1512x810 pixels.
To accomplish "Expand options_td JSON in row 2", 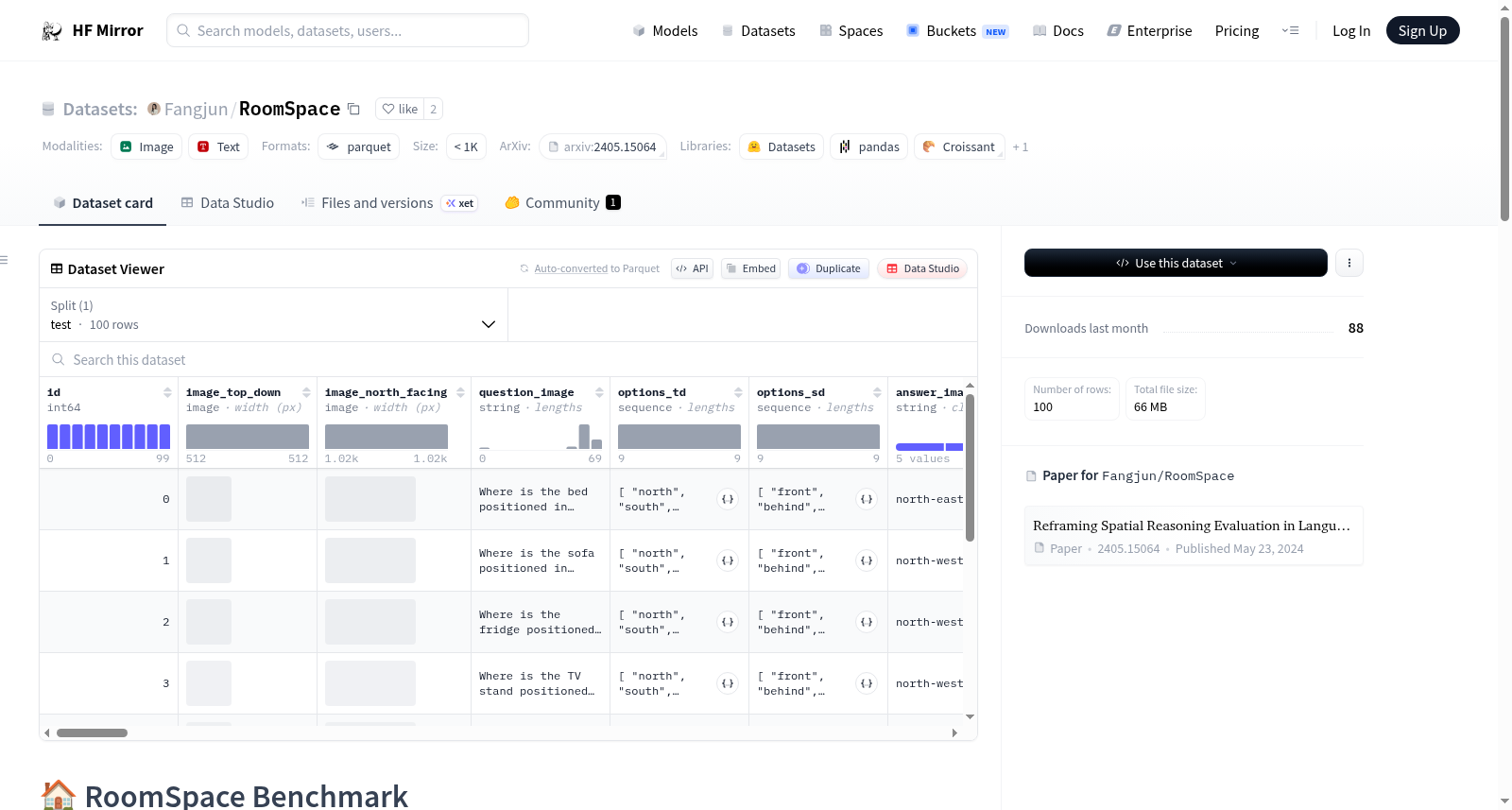I will pyautogui.click(x=728, y=622).
